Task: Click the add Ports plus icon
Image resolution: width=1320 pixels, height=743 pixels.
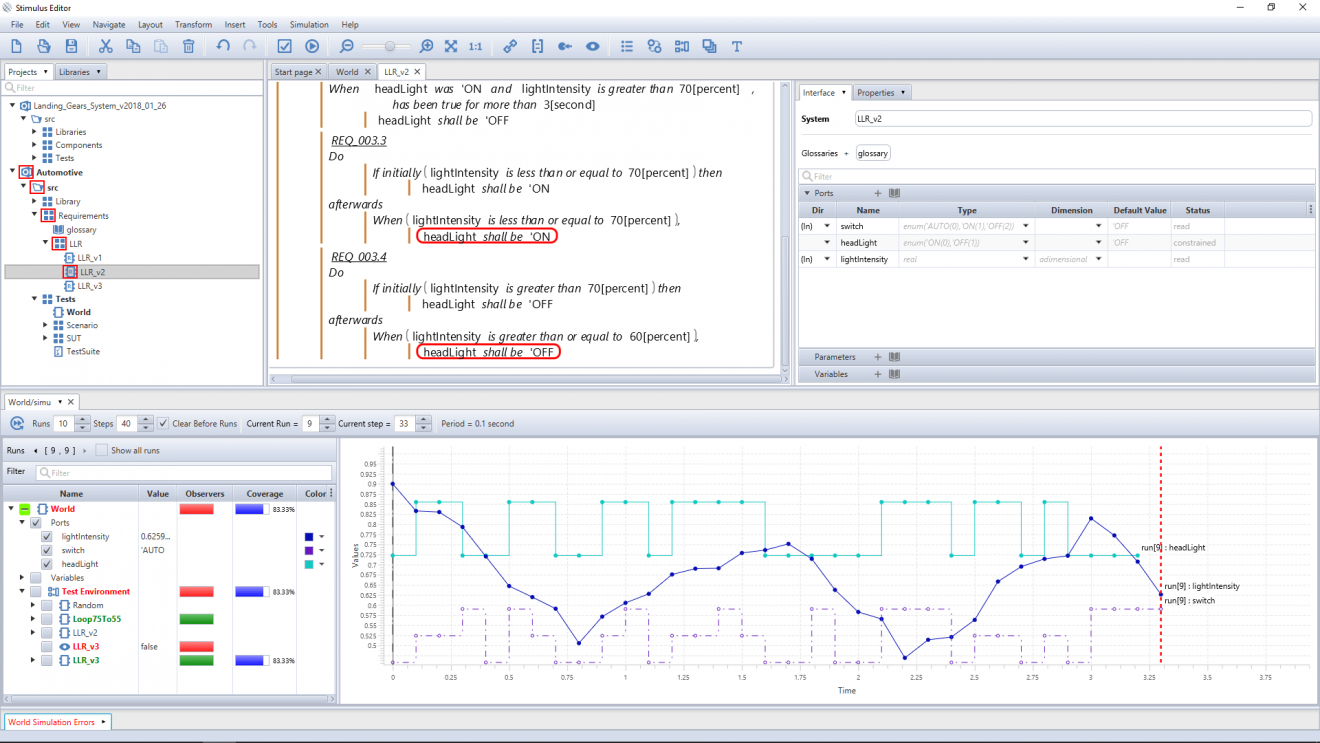Action: point(878,193)
